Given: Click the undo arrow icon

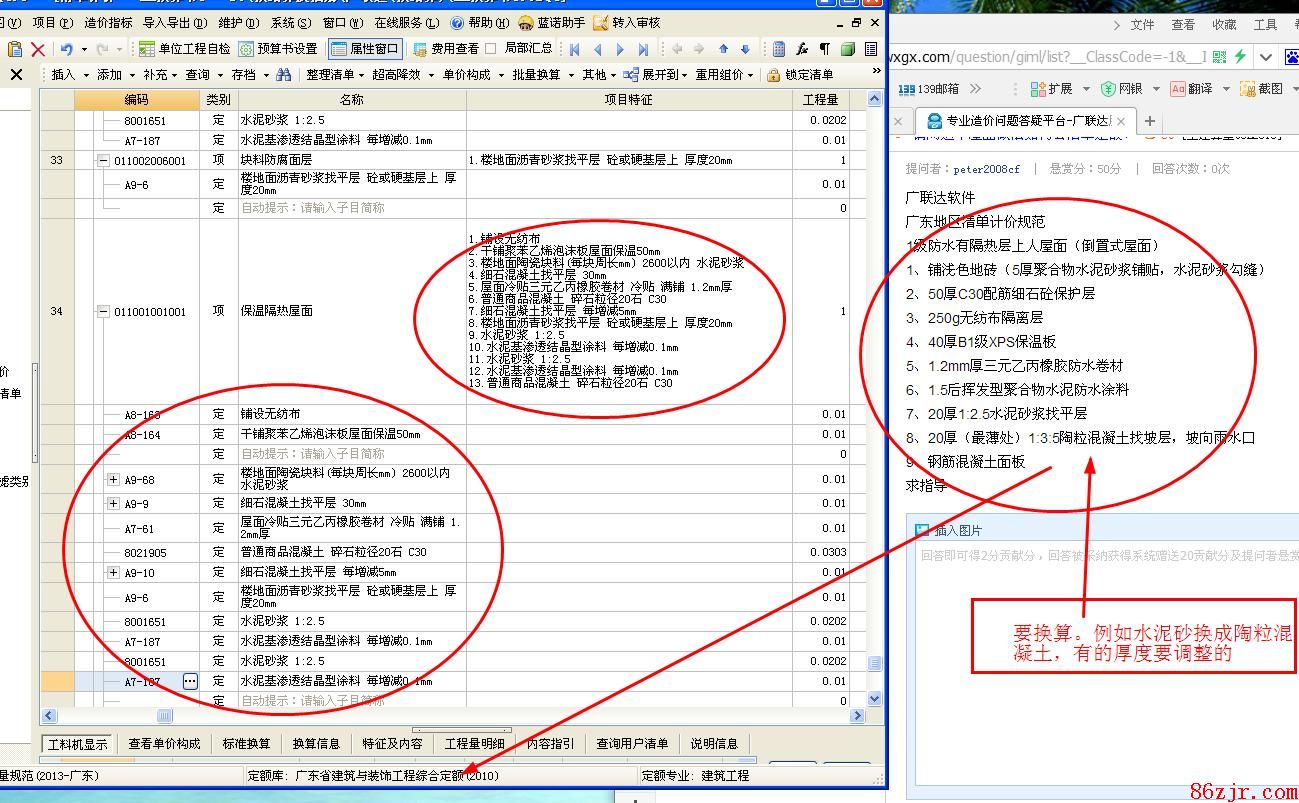Looking at the screenshot, I should click(66, 49).
